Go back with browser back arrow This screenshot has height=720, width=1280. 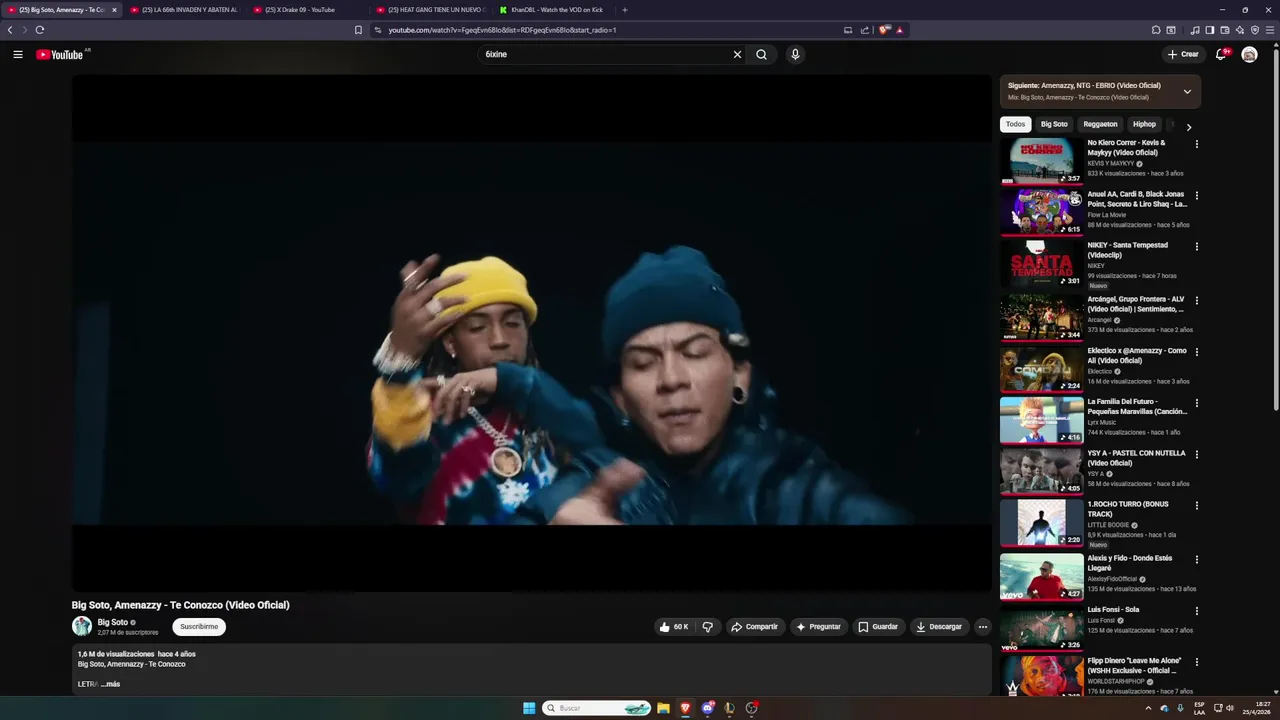pos(10,30)
